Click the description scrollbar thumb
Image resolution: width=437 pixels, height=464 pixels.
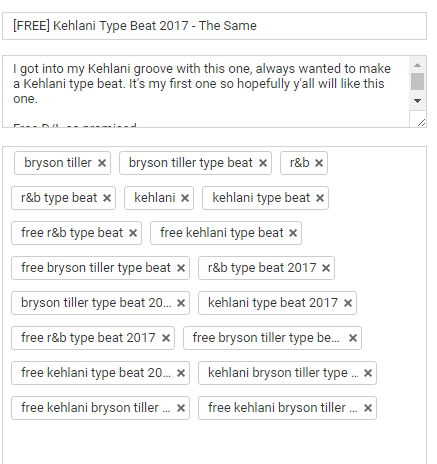tap(417, 81)
